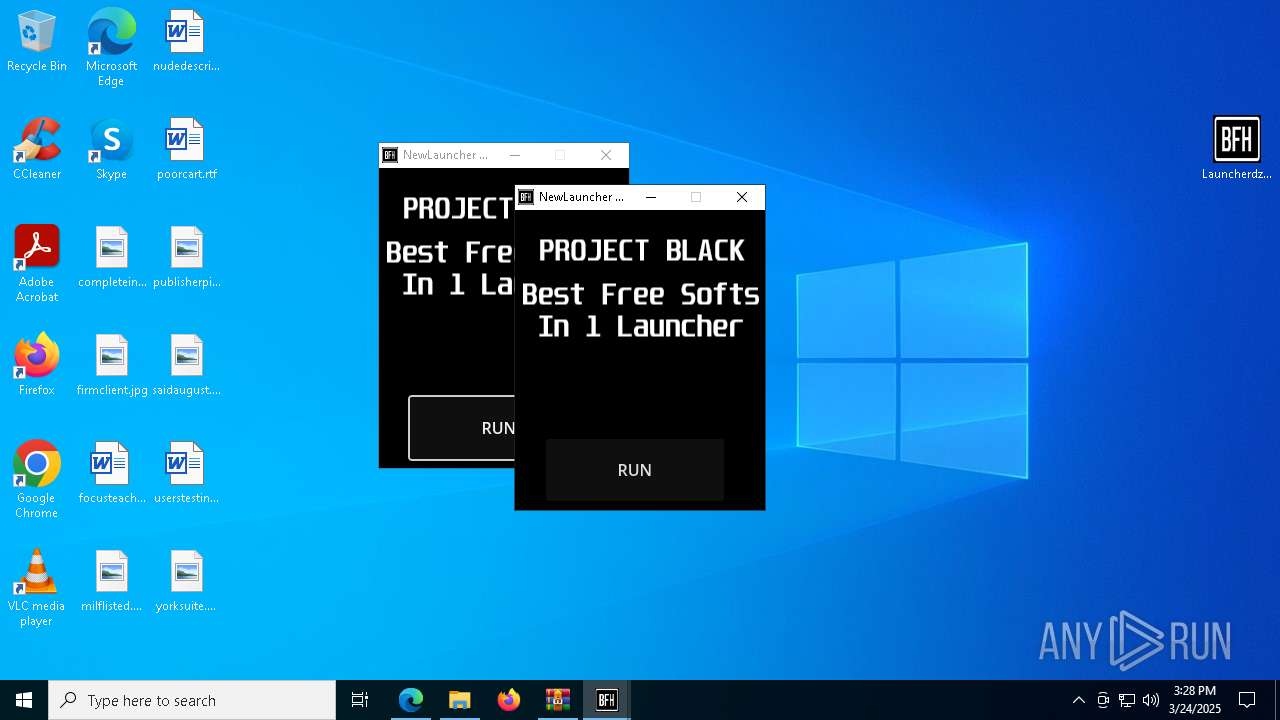Screen dimensions: 1280x720
Task: Open the Recycle Bin desktop icon
Action: click(x=37, y=42)
